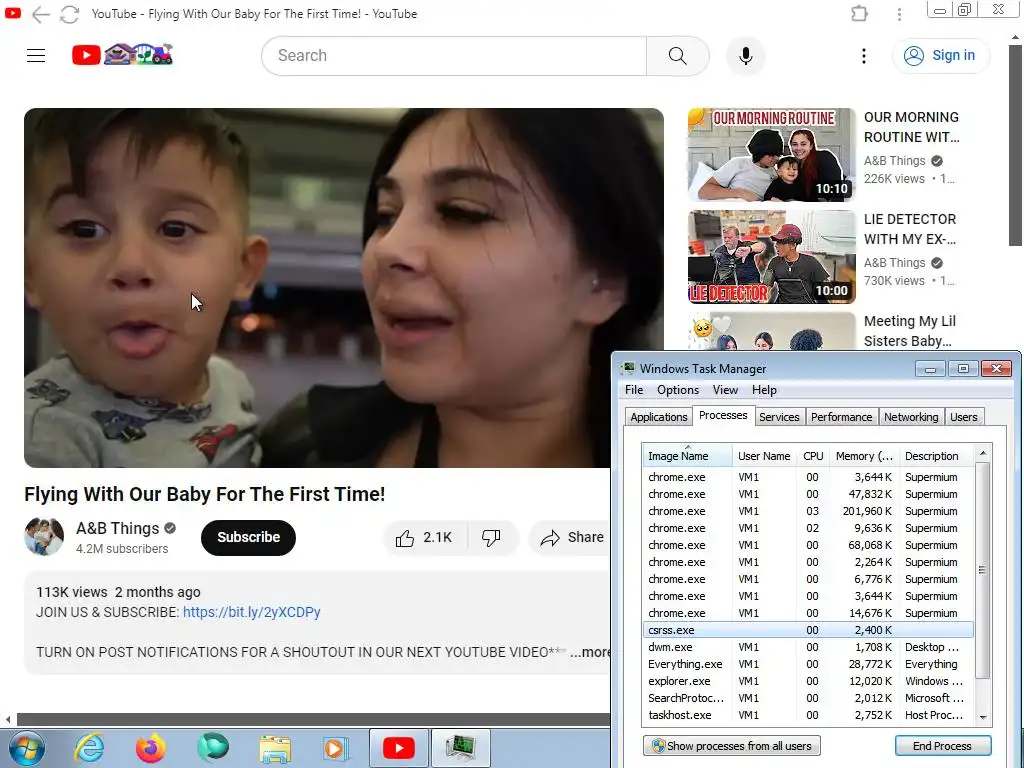Screen dimensions: 1024x768
Task: Select chrome.exe using 201,960 K memory
Action: (x=808, y=511)
